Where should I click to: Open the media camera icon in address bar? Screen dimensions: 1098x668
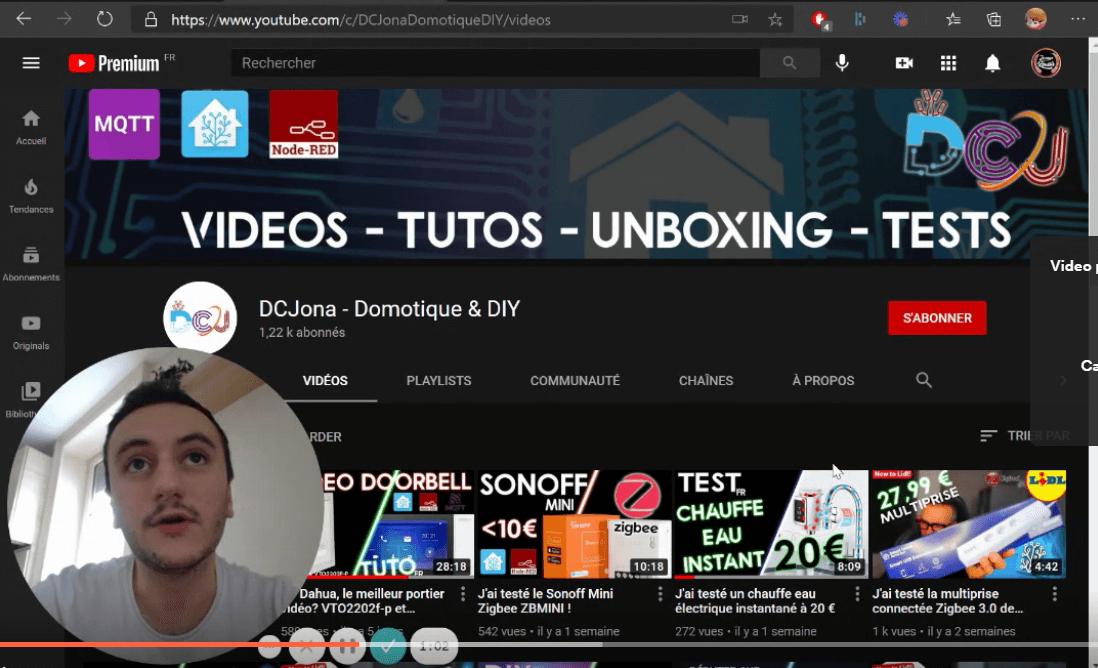[739, 20]
